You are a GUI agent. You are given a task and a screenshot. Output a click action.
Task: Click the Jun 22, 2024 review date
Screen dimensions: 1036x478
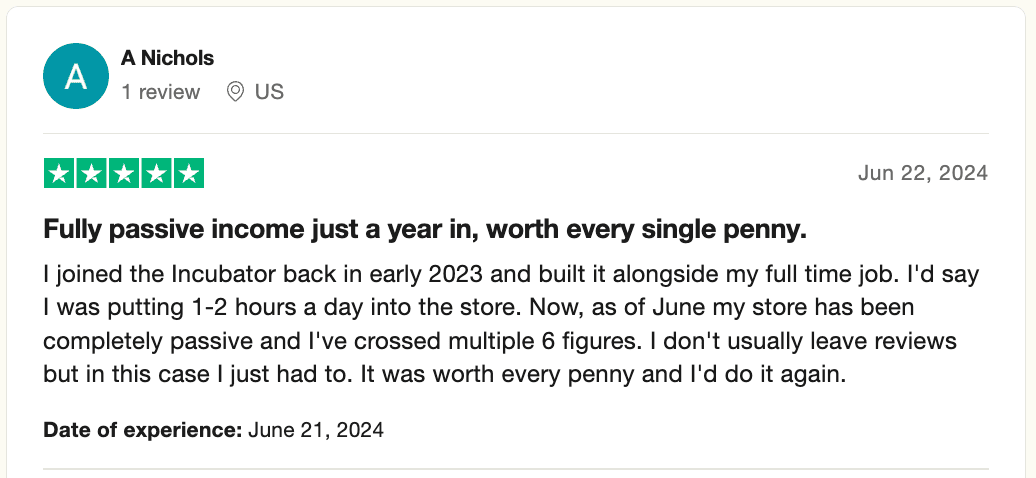[922, 173]
